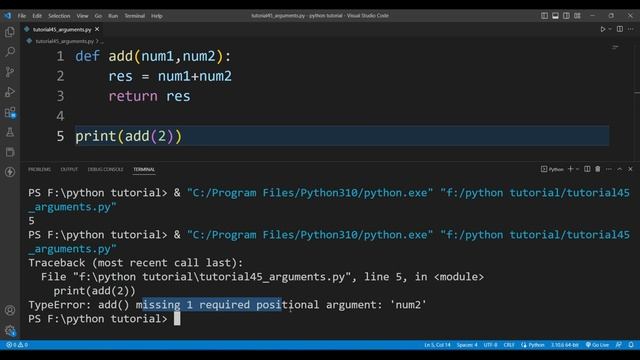The image size is (640, 360).
Task: Open the Source Control view
Action: (x=10, y=72)
